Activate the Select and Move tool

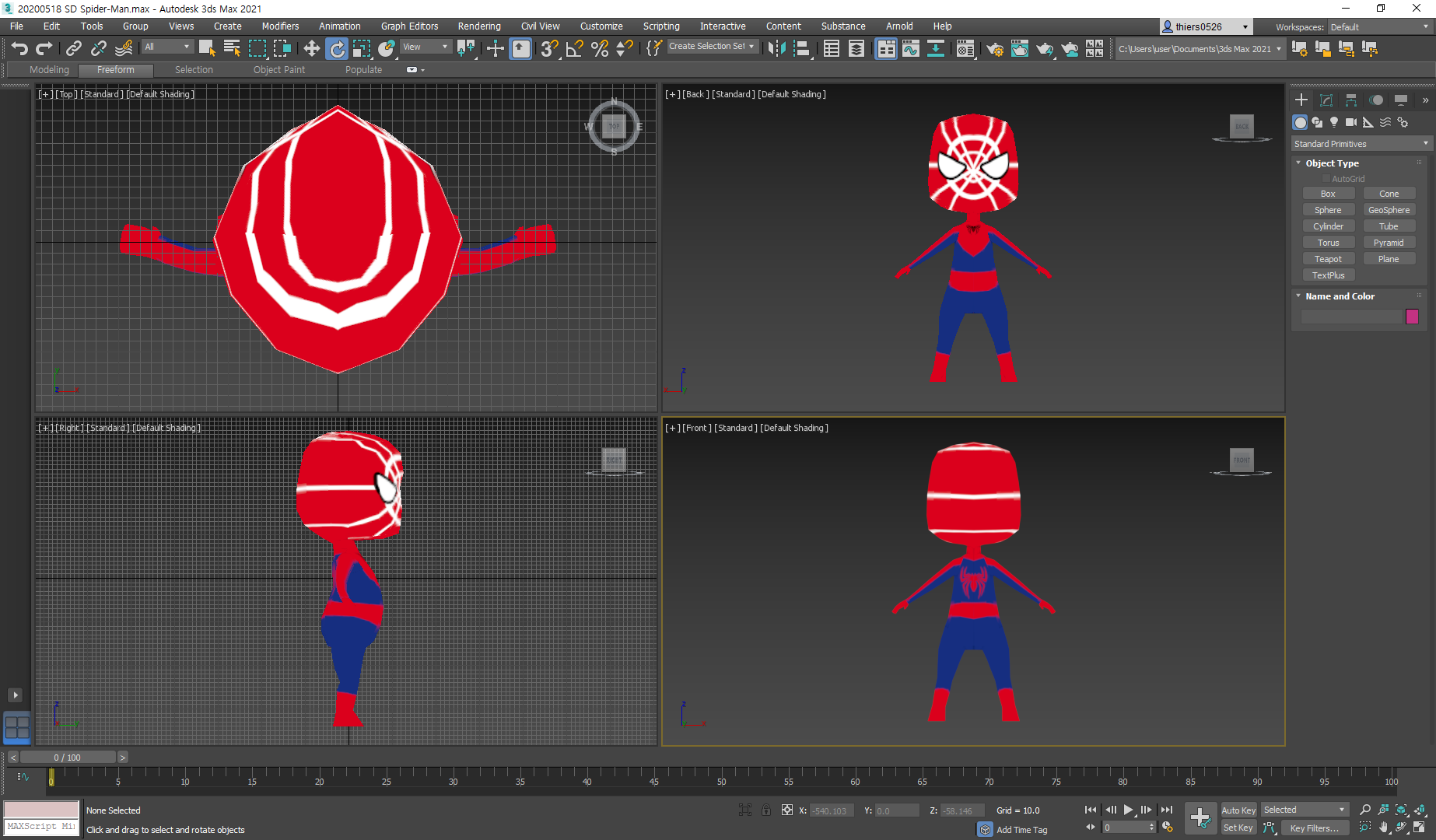pos(311,49)
